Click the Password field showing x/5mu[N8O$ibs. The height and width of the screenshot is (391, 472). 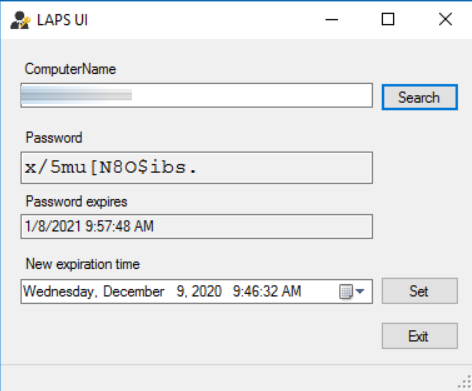point(197,168)
